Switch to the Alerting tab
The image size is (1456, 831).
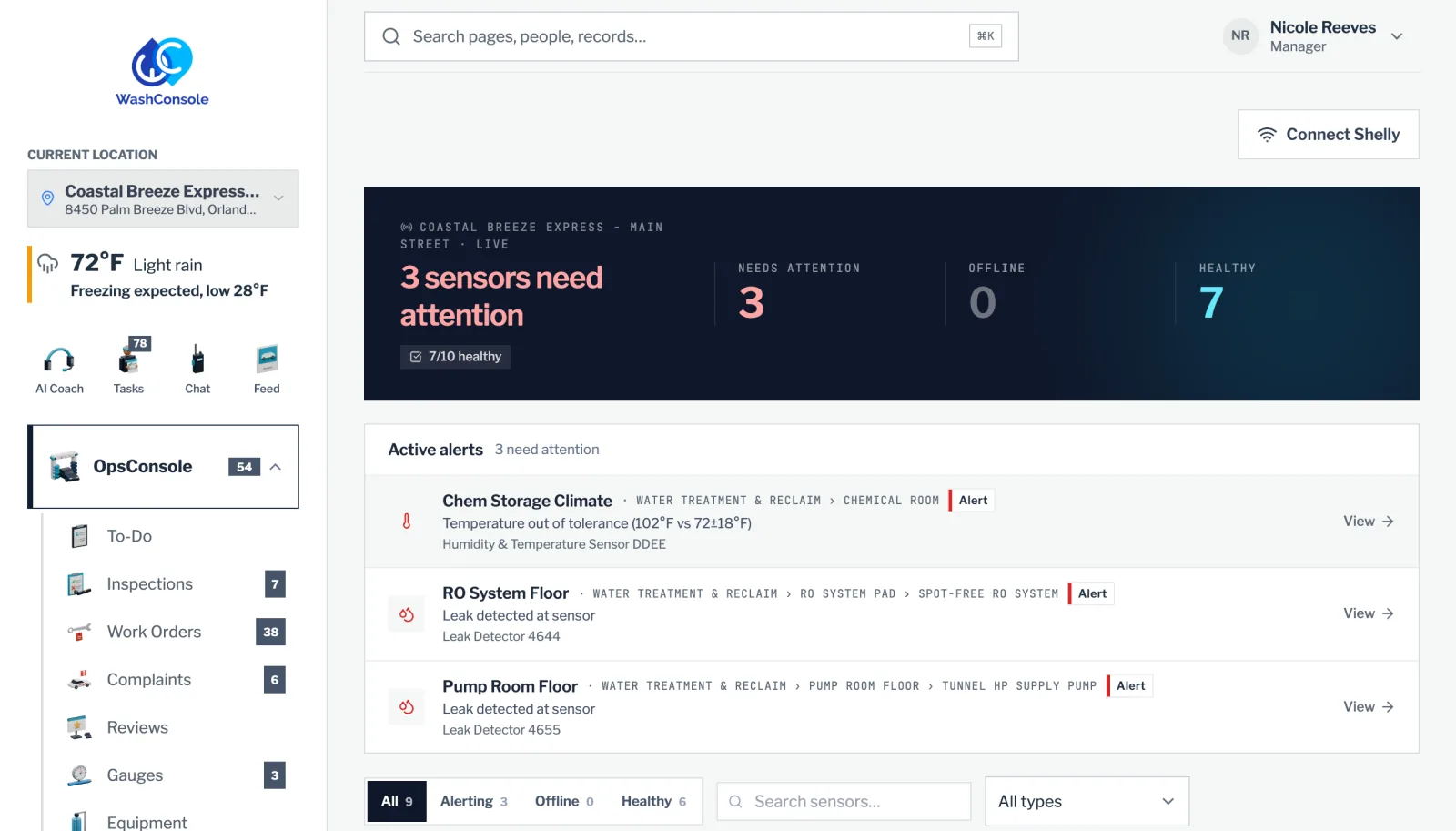click(x=474, y=802)
